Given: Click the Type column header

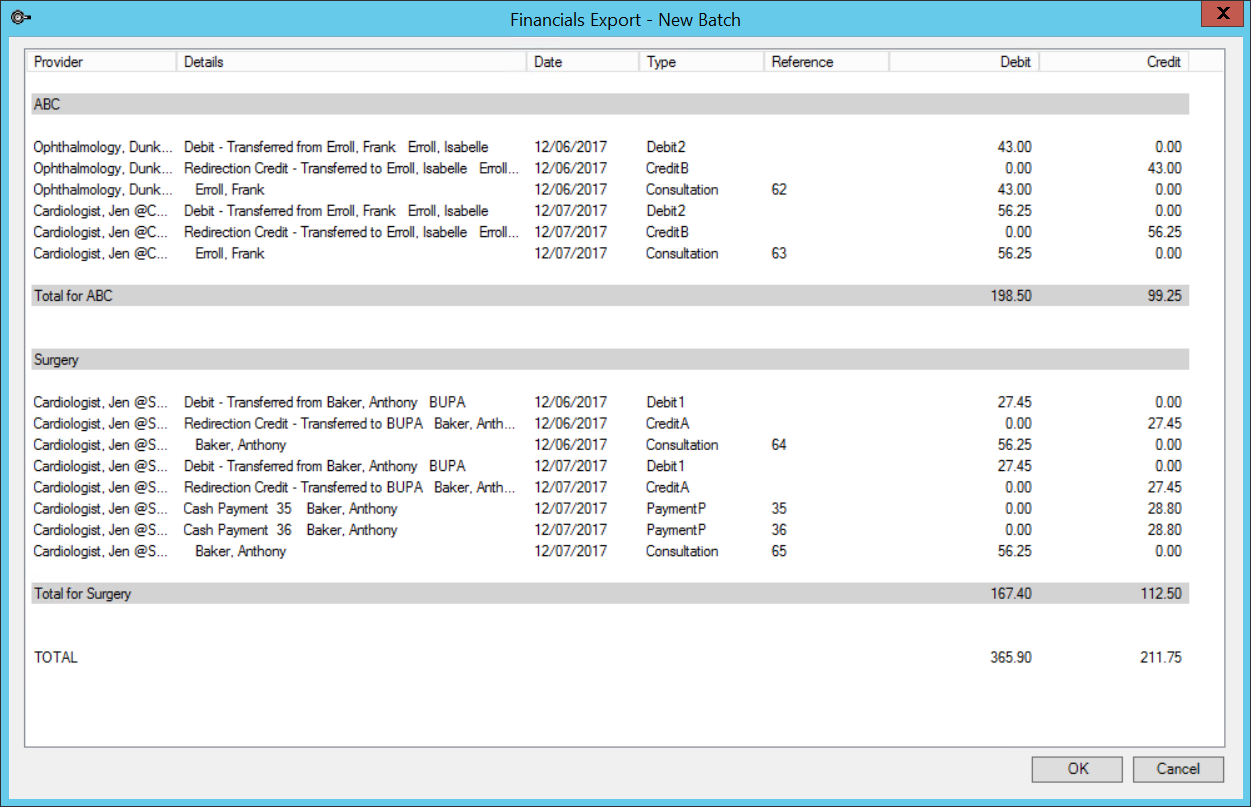Looking at the screenshot, I should click(x=701, y=62).
